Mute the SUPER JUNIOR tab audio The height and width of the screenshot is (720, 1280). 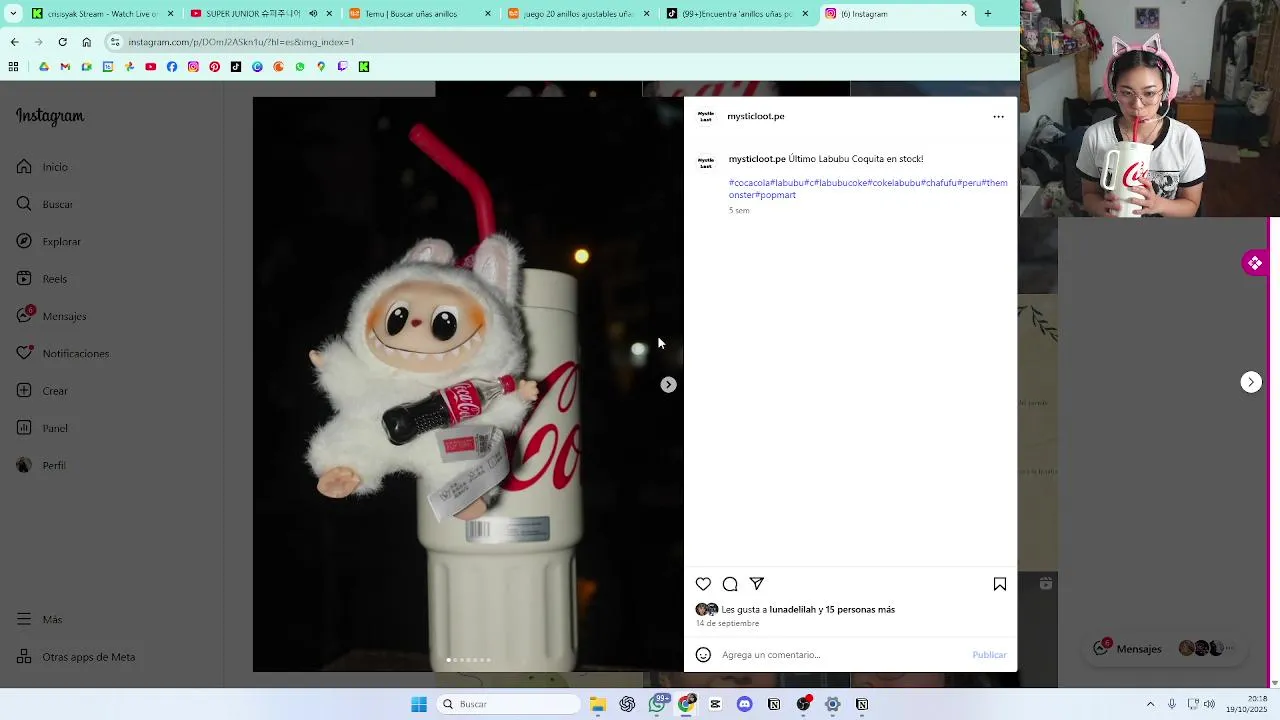click(x=313, y=14)
